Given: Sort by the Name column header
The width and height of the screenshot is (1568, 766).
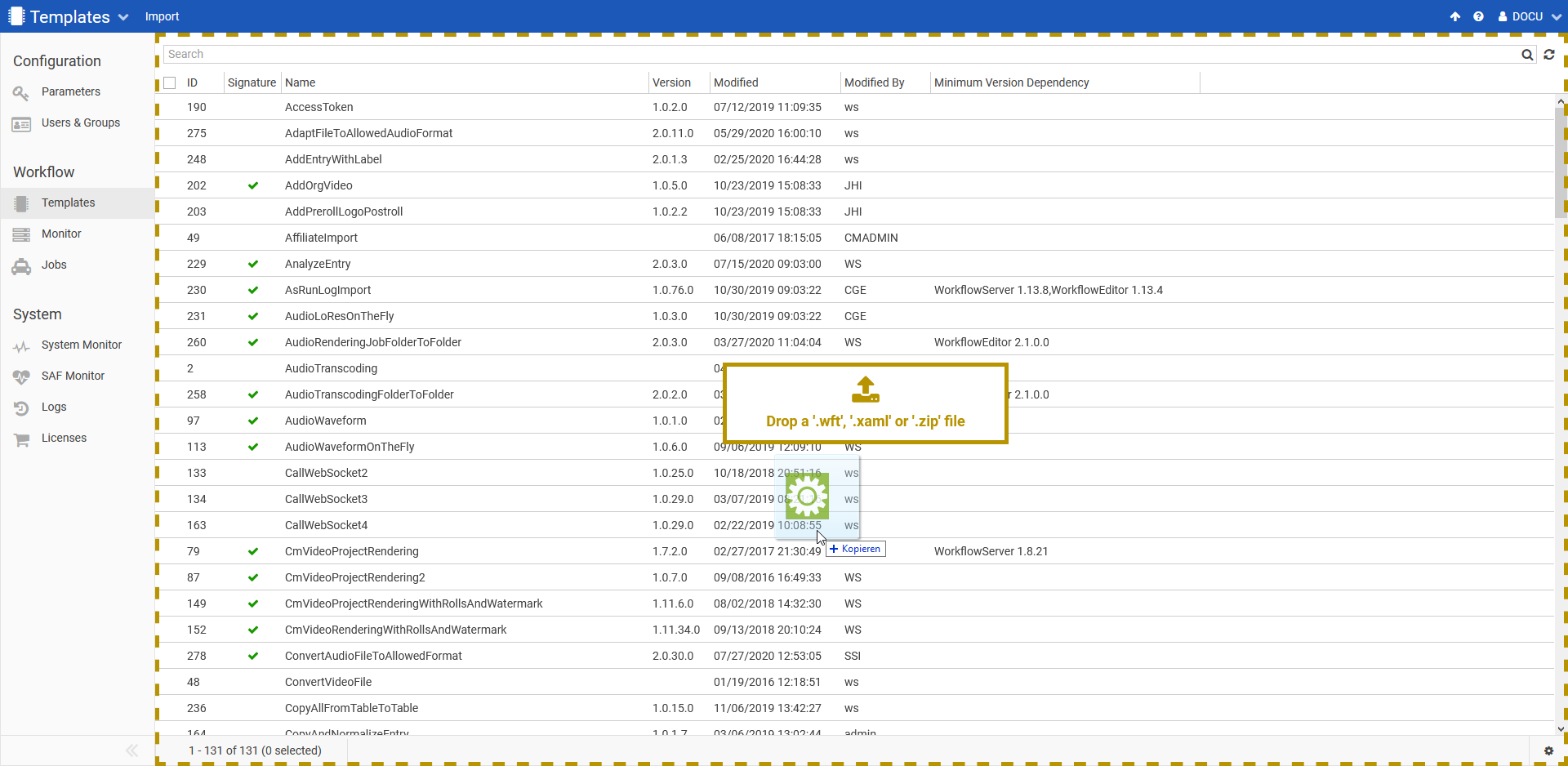Looking at the screenshot, I should 300,82.
